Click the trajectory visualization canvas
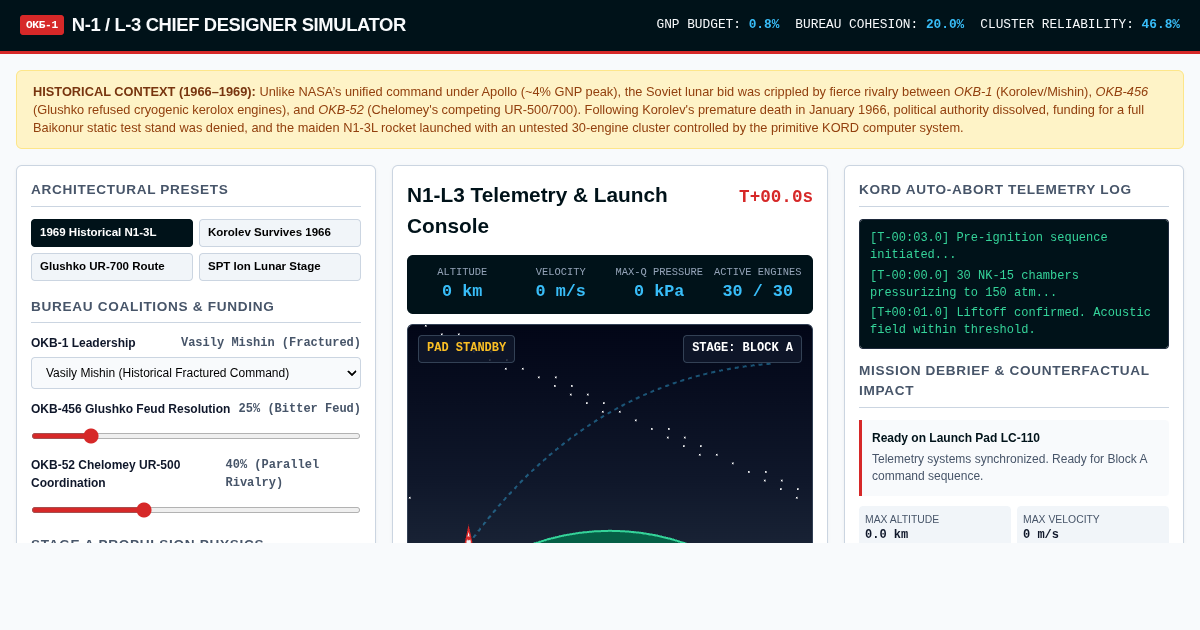This screenshot has width=1200, height=630. 610,434
